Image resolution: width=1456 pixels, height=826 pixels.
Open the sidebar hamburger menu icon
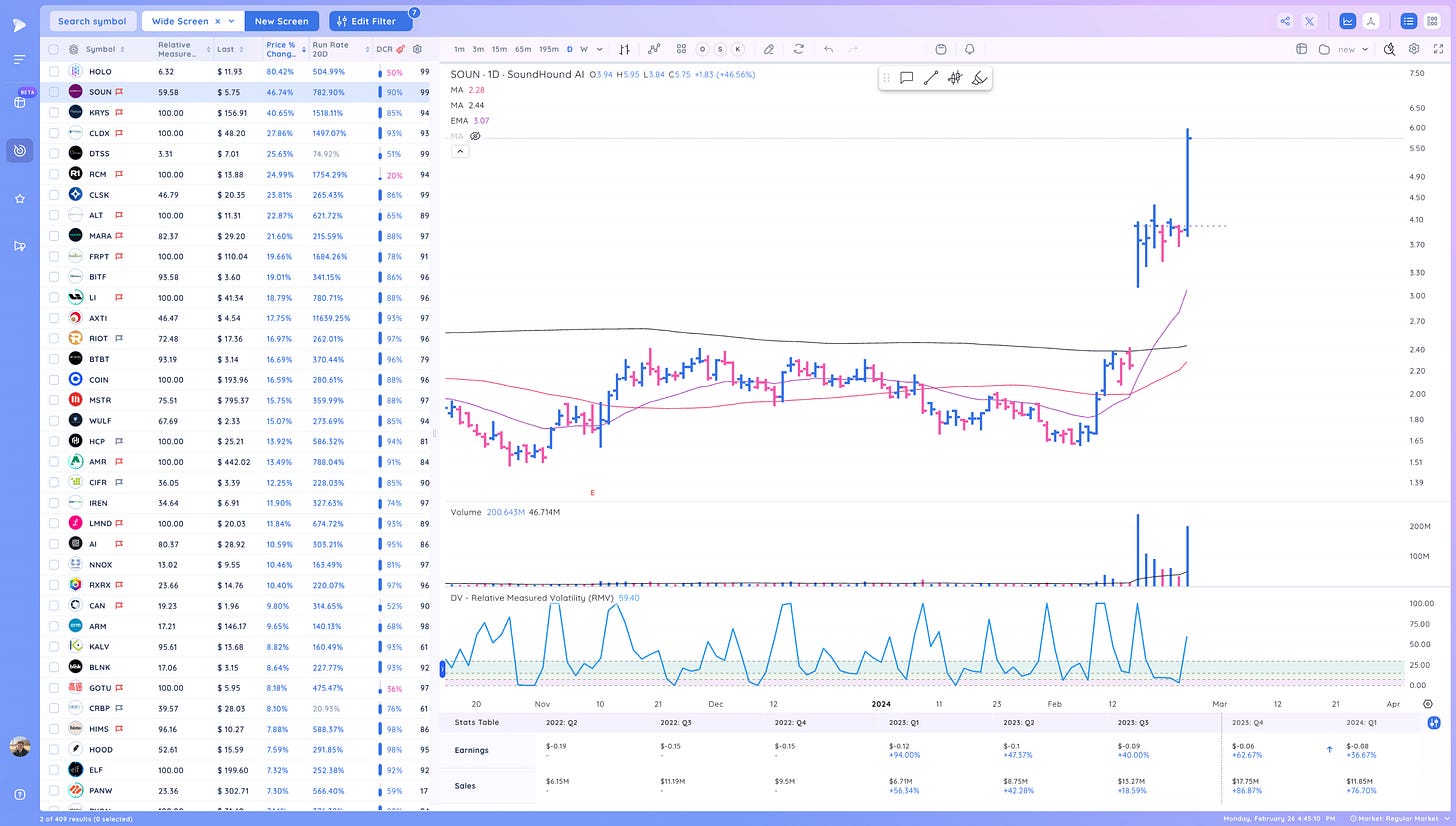click(x=20, y=60)
